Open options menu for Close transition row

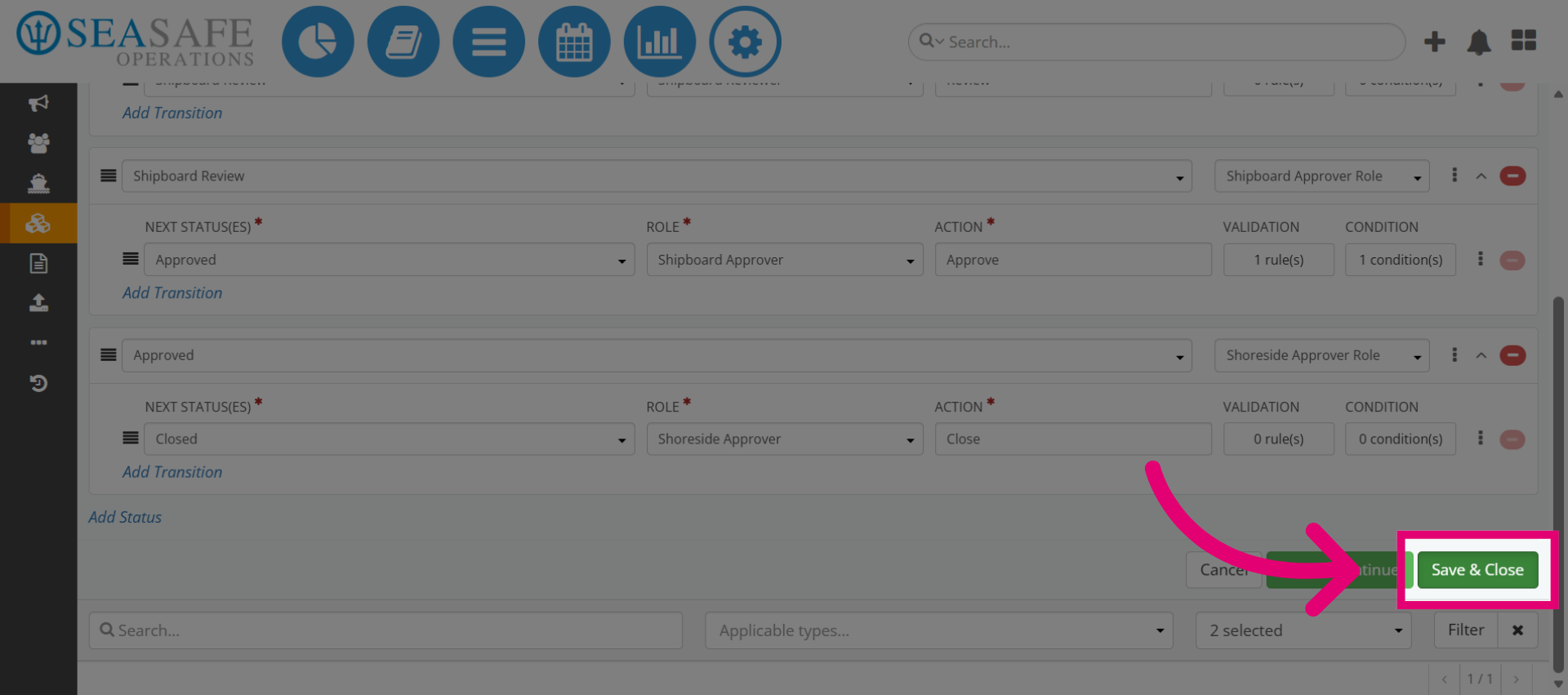(1480, 439)
